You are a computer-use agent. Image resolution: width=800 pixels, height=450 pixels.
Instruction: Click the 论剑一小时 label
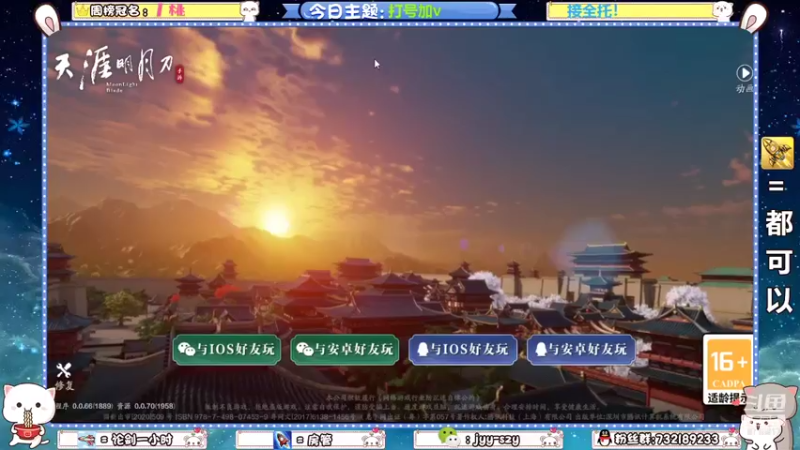pyautogui.click(x=142, y=439)
